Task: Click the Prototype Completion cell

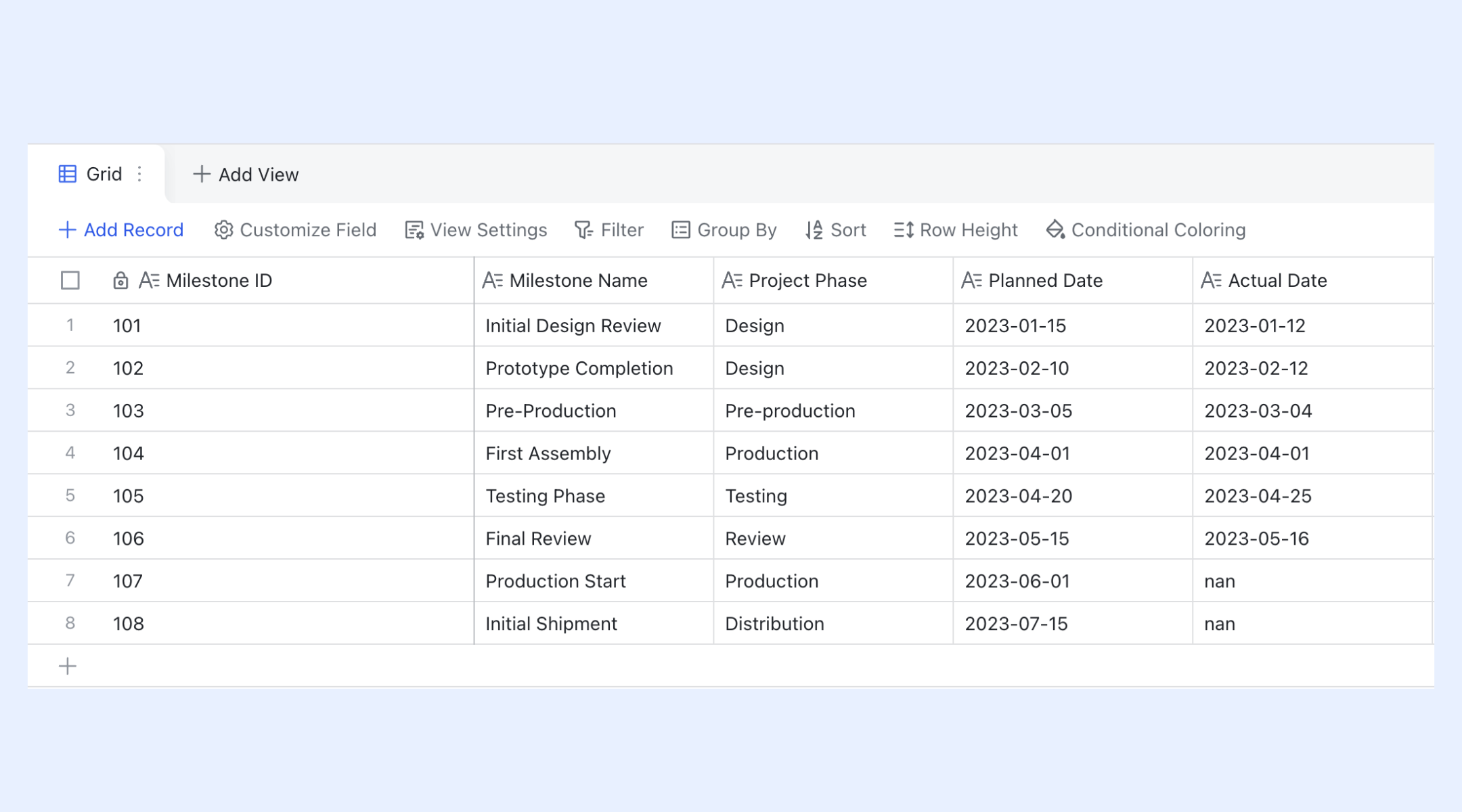Action: point(594,368)
